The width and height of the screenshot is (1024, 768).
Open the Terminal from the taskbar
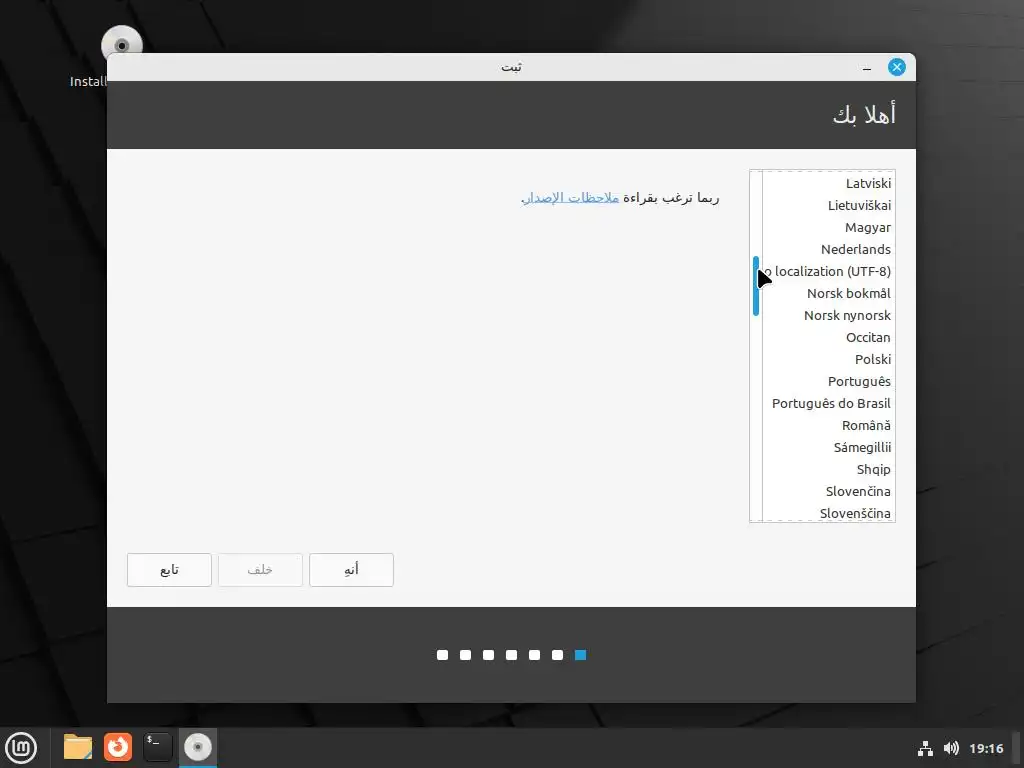[157, 747]
